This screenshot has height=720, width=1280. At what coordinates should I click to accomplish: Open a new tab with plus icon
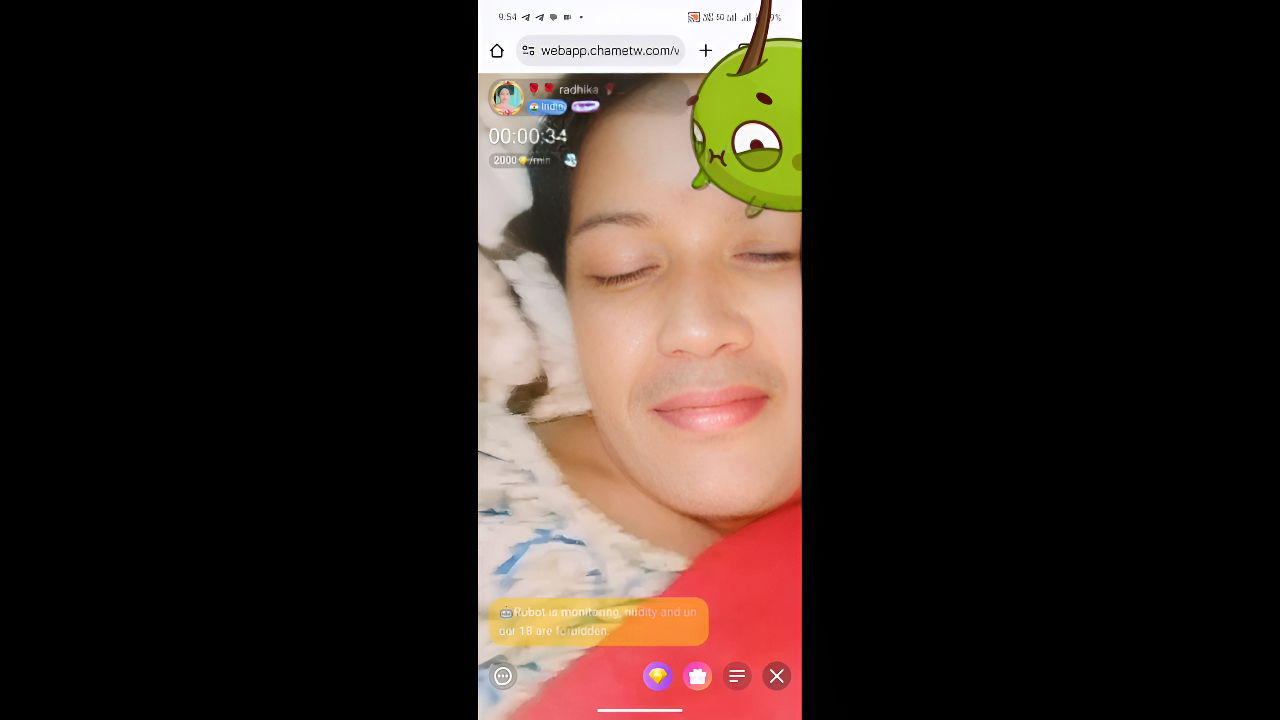[x=706, y=51]
